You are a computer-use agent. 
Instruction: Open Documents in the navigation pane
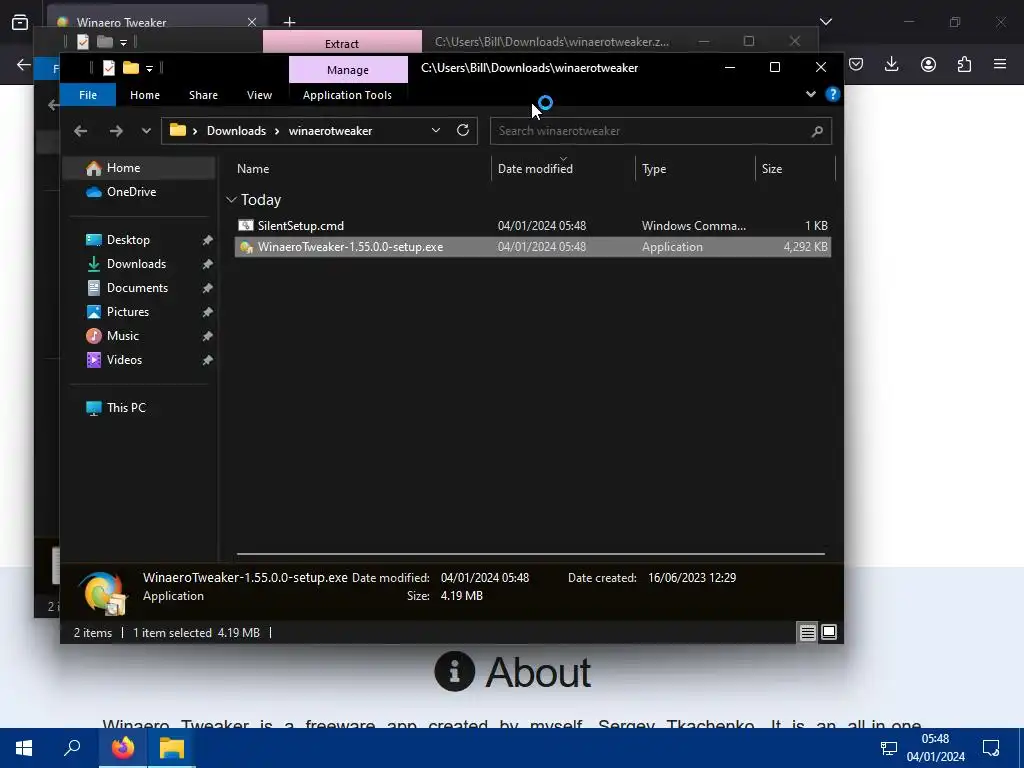pyautogui.click(x=137, y=287)
